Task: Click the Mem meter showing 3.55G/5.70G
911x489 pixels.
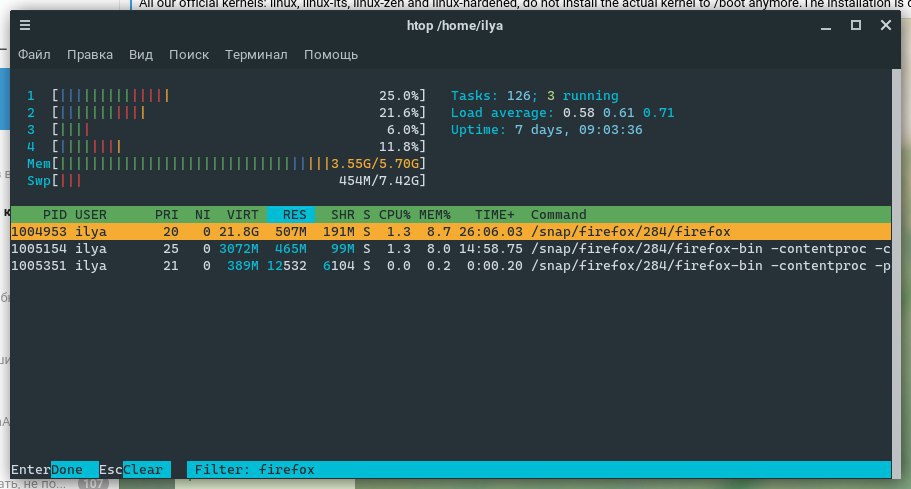Action: 227,163
